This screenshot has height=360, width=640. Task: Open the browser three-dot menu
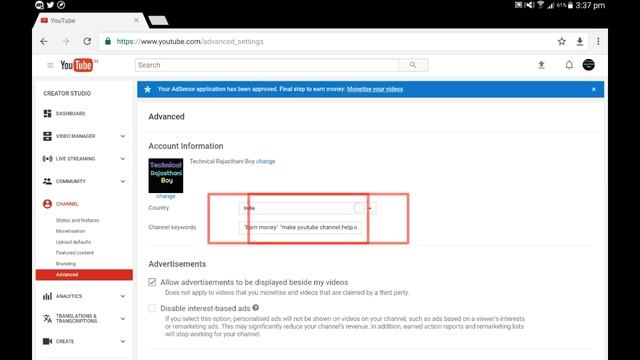point(598,41)
